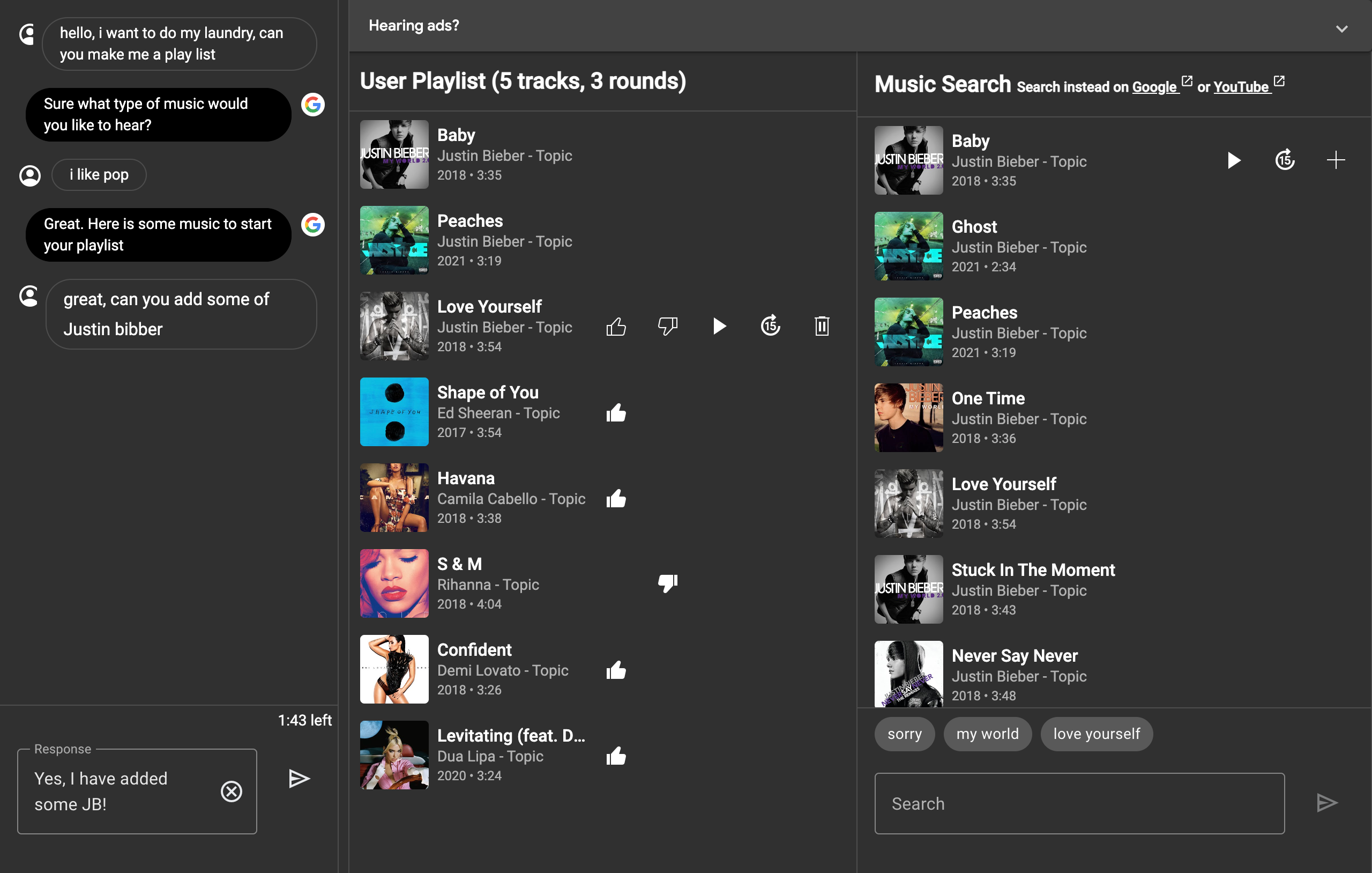Click 'great, can you add some of Justin bibber' message

tap(181, 314)
